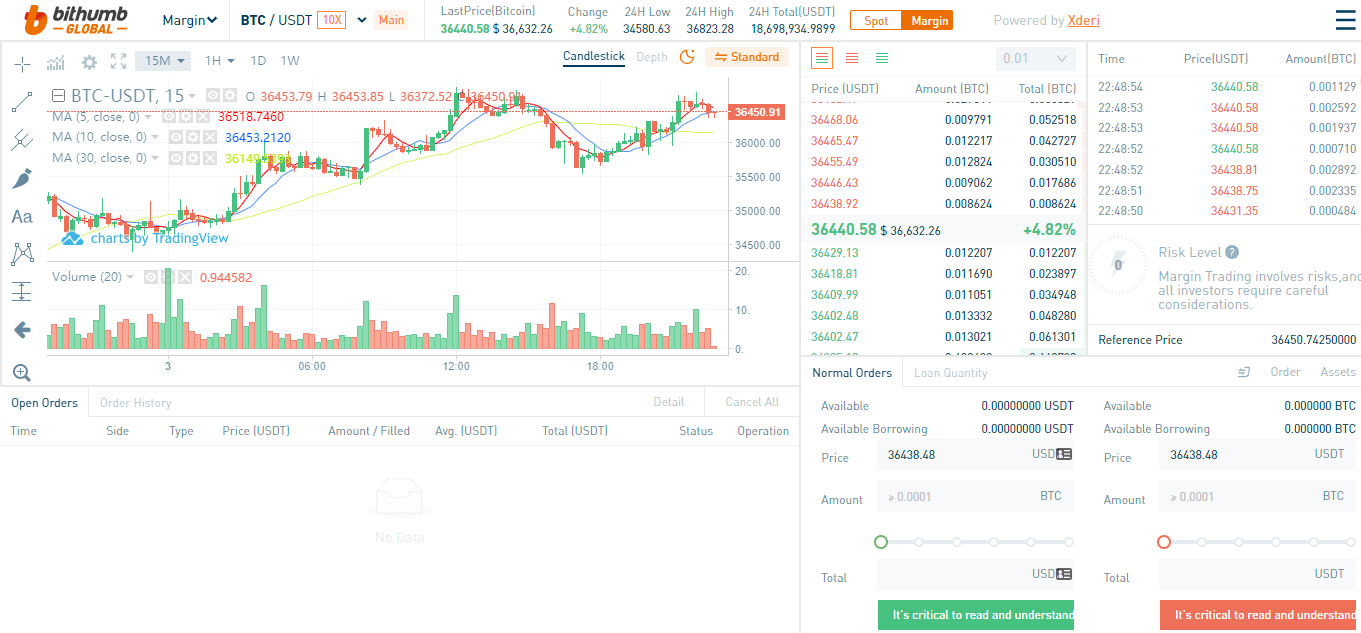1361x633 pixels.
Task: Open the hamburger menu at top right
Action: (x=1345, y=20)
